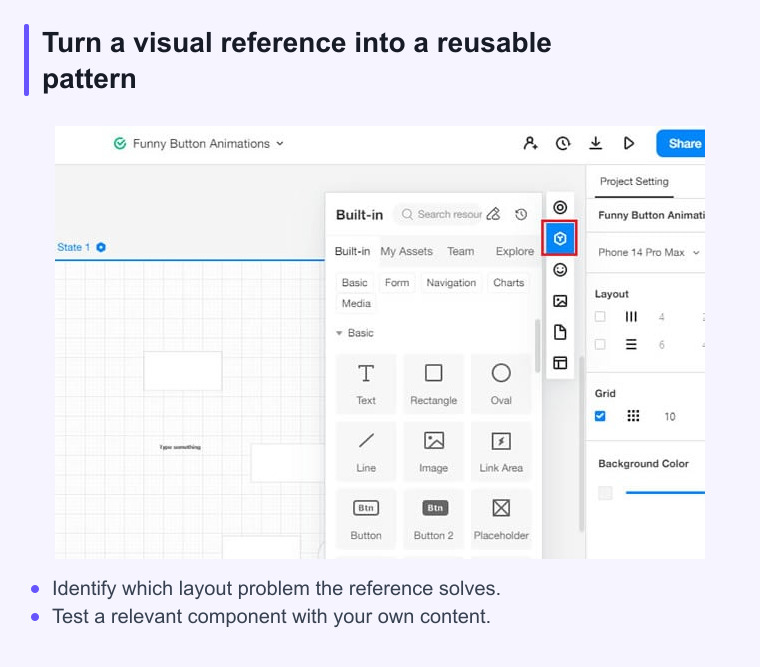Switch to the Team tab
The height and width of the screenshot is (667, 760).
pos(460,251)
